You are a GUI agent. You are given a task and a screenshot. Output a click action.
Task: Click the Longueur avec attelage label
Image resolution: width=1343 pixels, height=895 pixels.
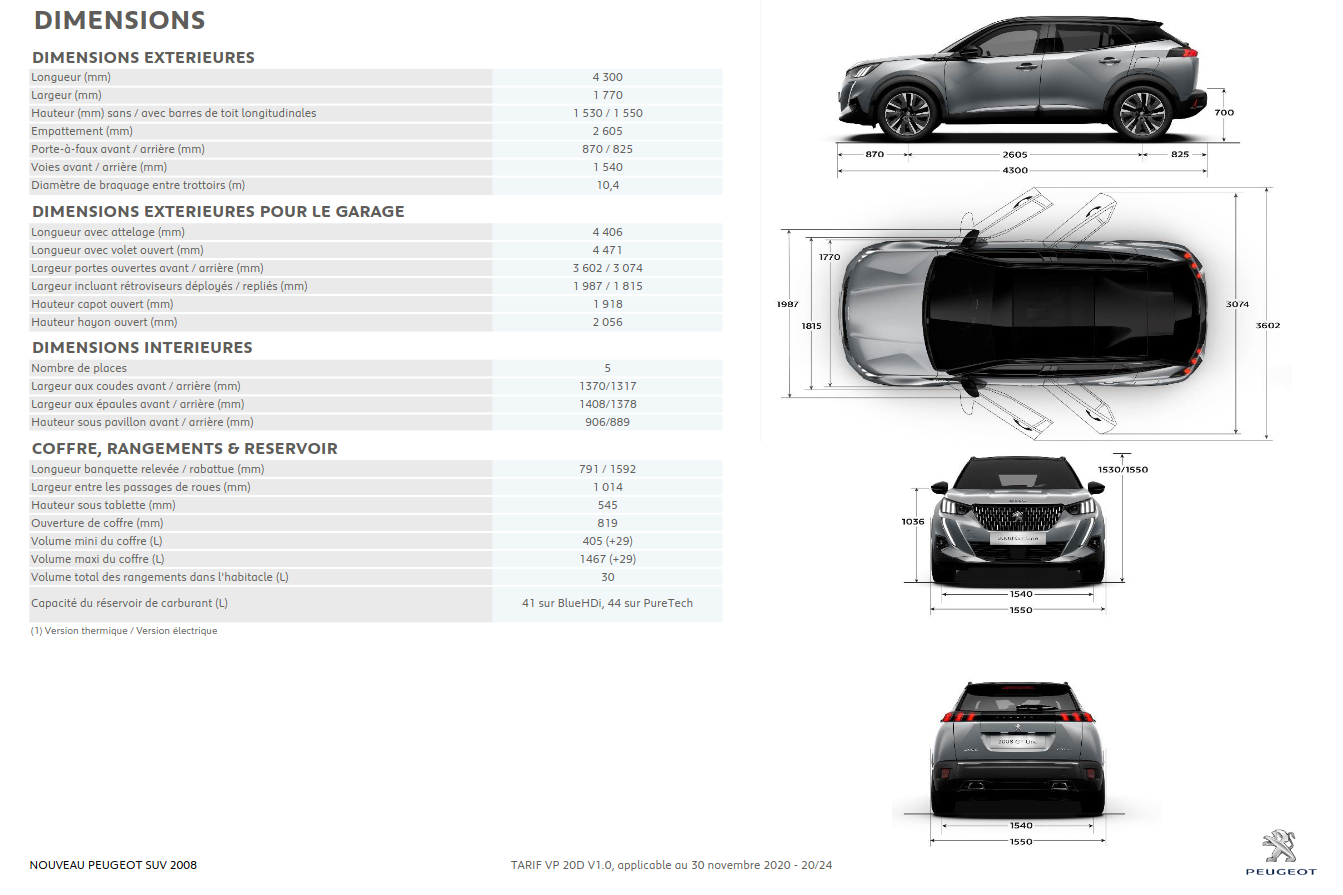(x=108, y=232)
